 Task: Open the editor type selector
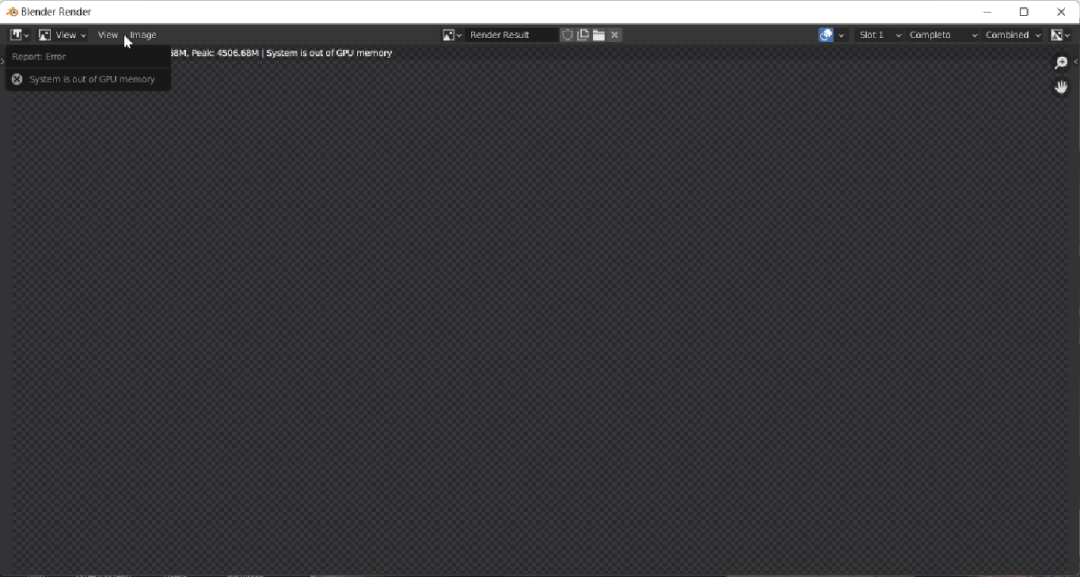19,35
